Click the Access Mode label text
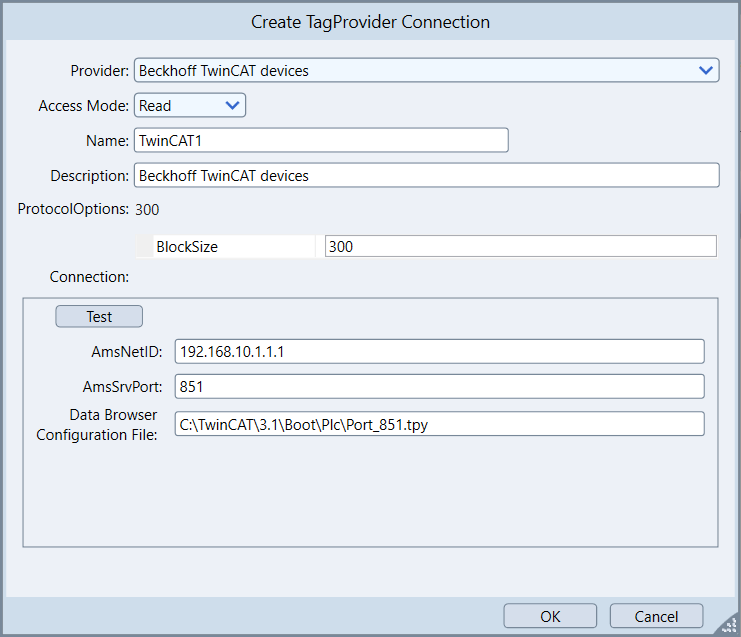Image resolution: width=741 pixels, height=637 pixels. pyautogui.click(x=84, y=105)
